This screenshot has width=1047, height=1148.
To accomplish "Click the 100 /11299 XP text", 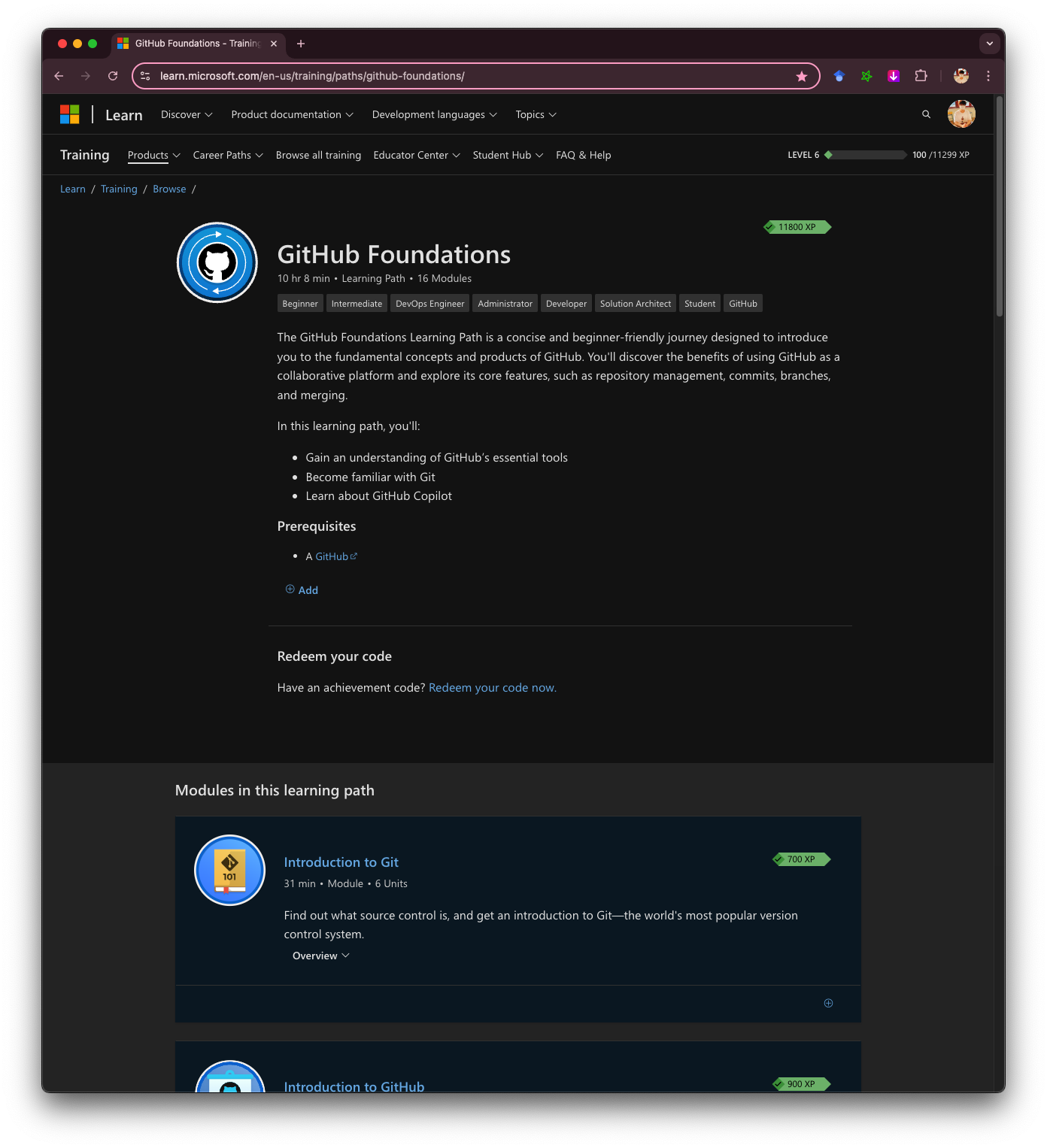I will [x=941, y=155].
